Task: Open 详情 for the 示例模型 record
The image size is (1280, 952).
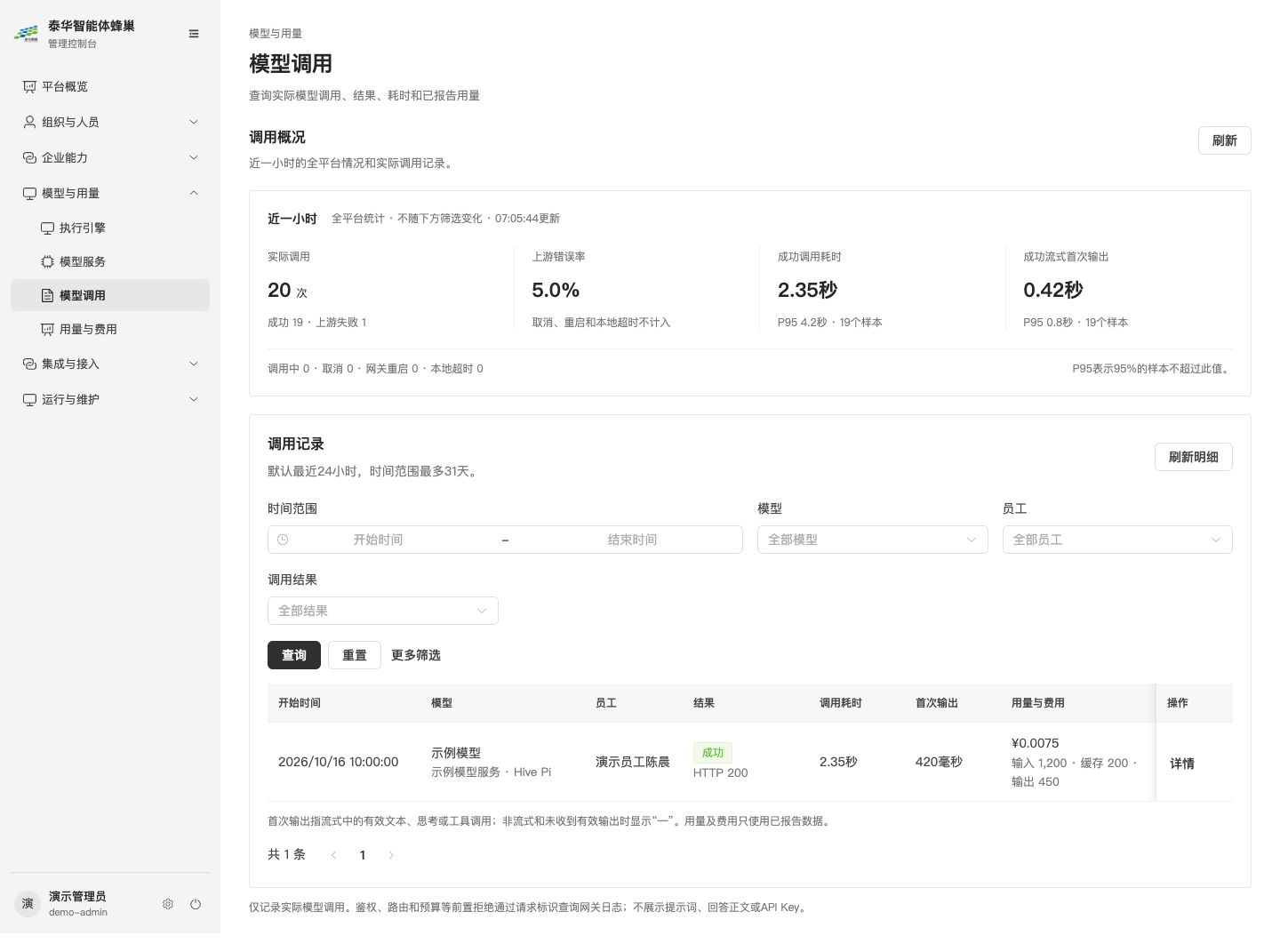Action: coord(1182,764)
